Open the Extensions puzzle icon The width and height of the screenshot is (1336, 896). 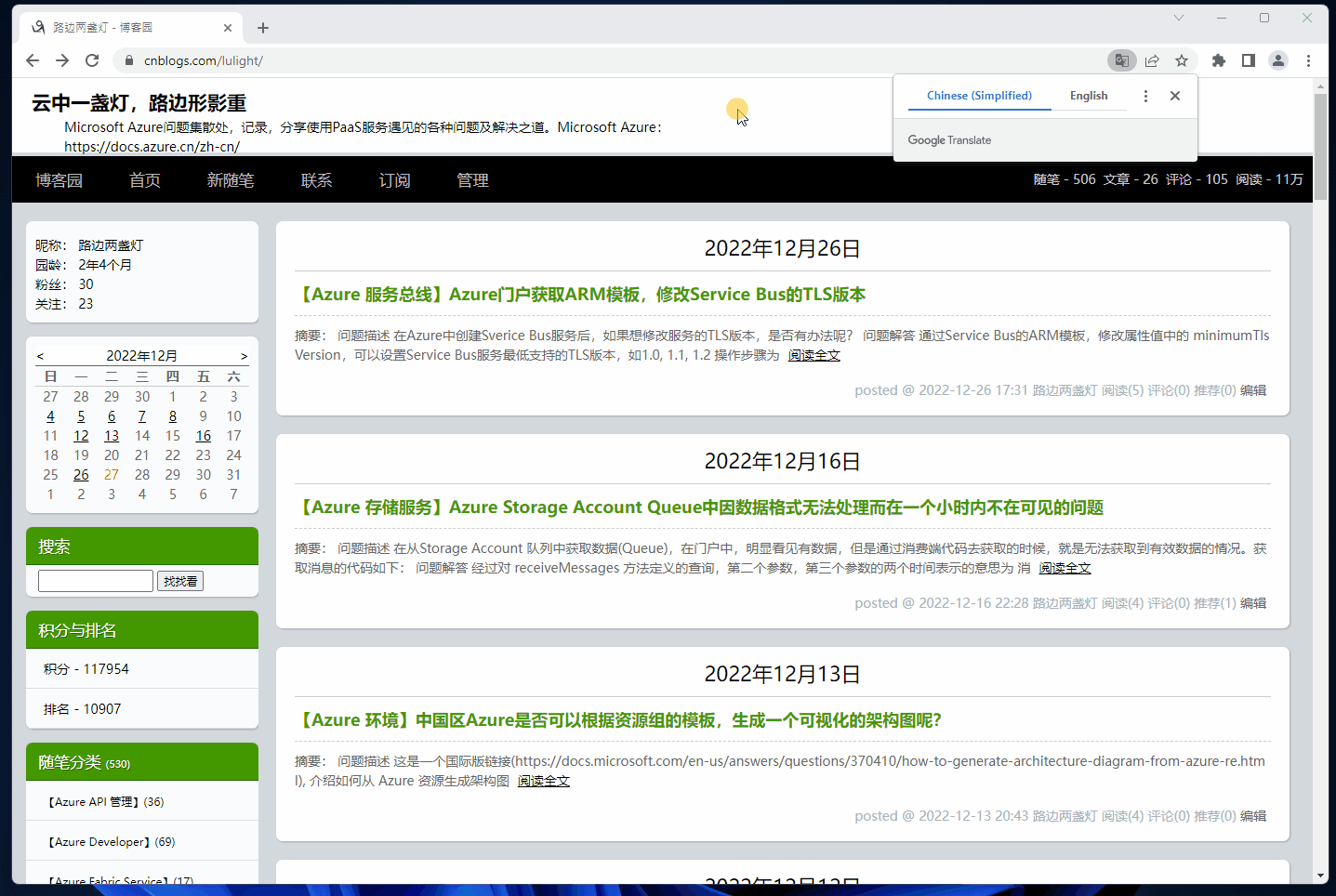1219,60
